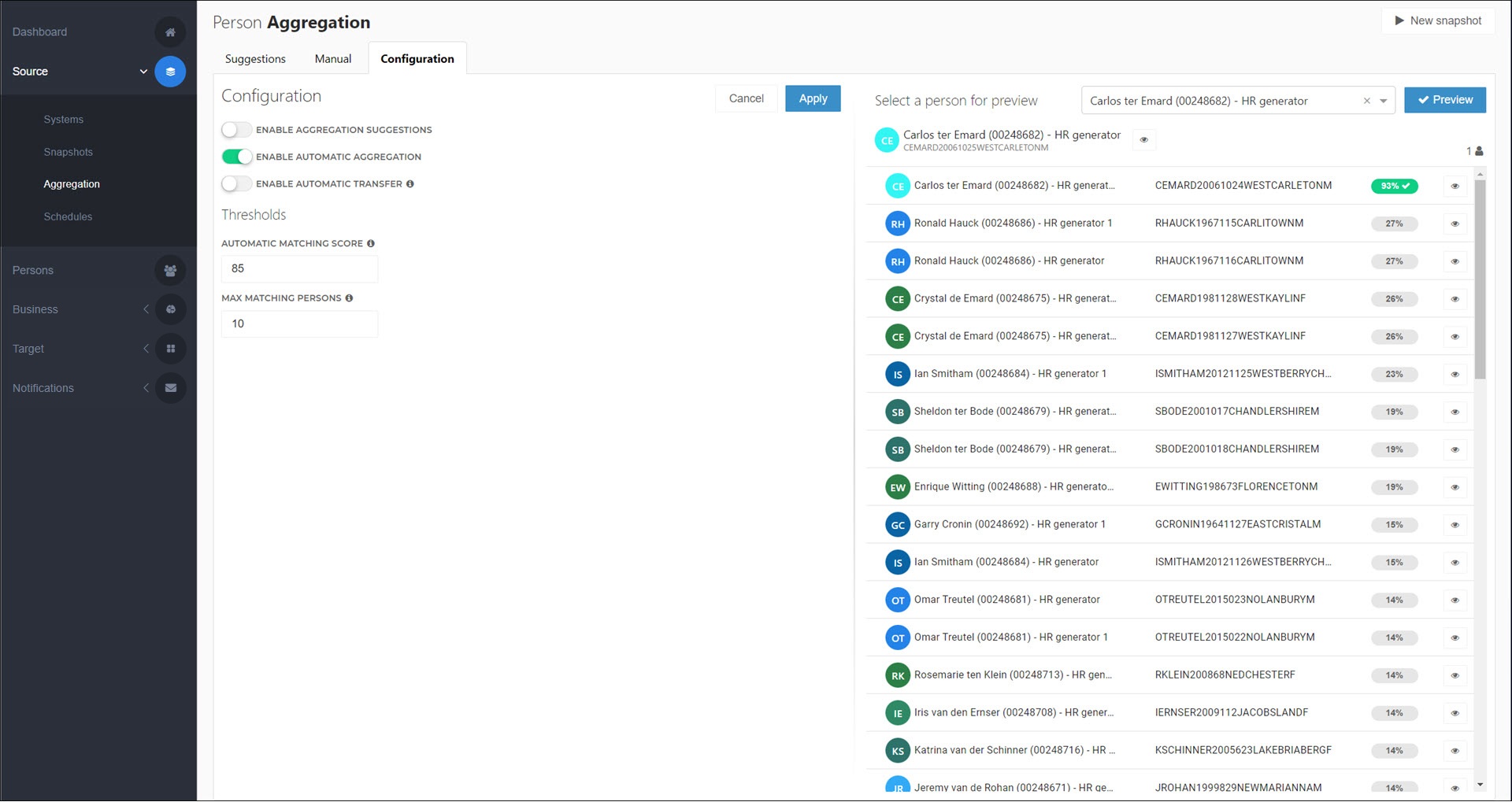Click the results list scrollbar thumb

[x=1480, y=279]
